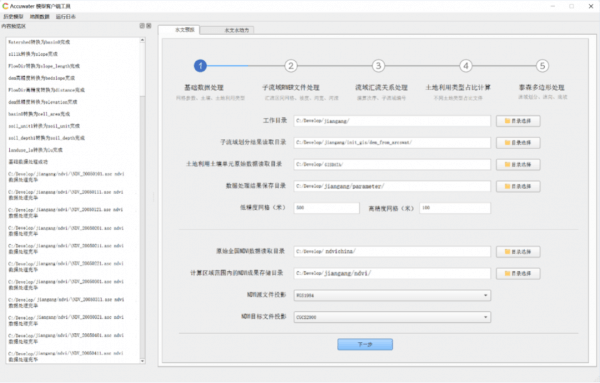The height and width of the screenshot is (383, 600).
Task: Click the log panel scrollbar up arrow
Action: pyautogui.click(x=142, y=40)
